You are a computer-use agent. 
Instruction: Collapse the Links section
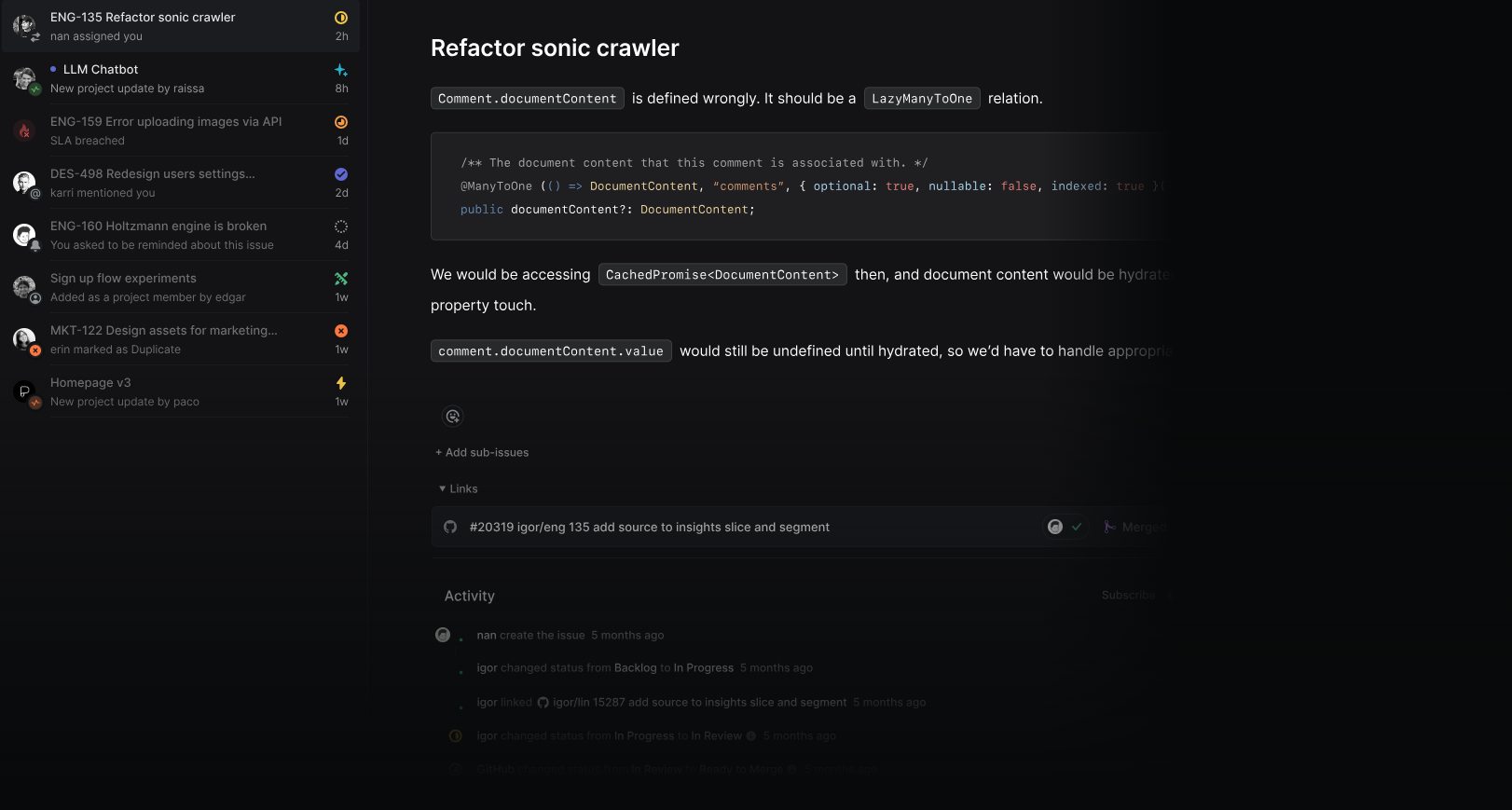click(x=458, y=488)
